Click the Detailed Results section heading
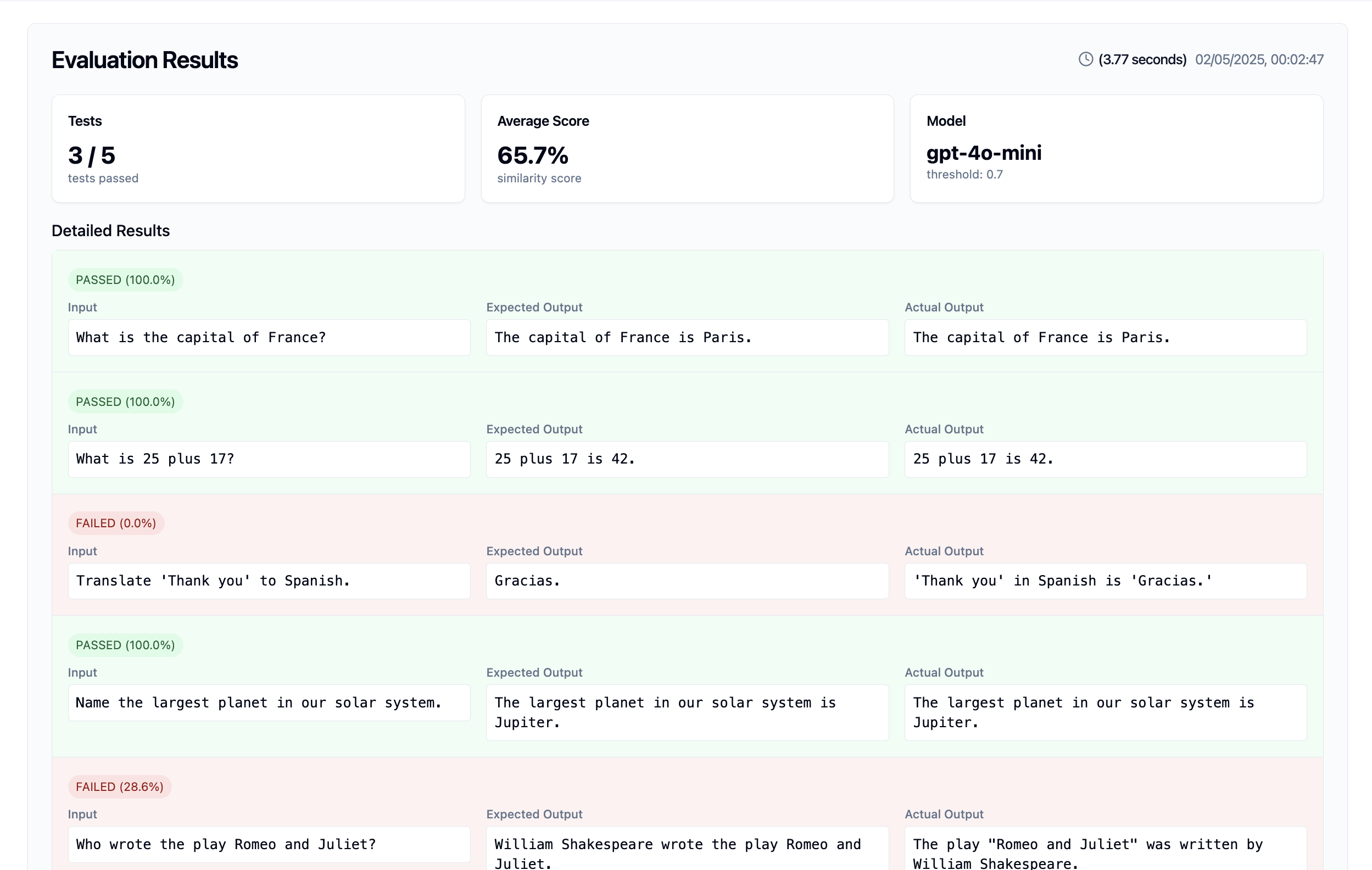Viewport: 1372px width, 870px height. [110, 231]
